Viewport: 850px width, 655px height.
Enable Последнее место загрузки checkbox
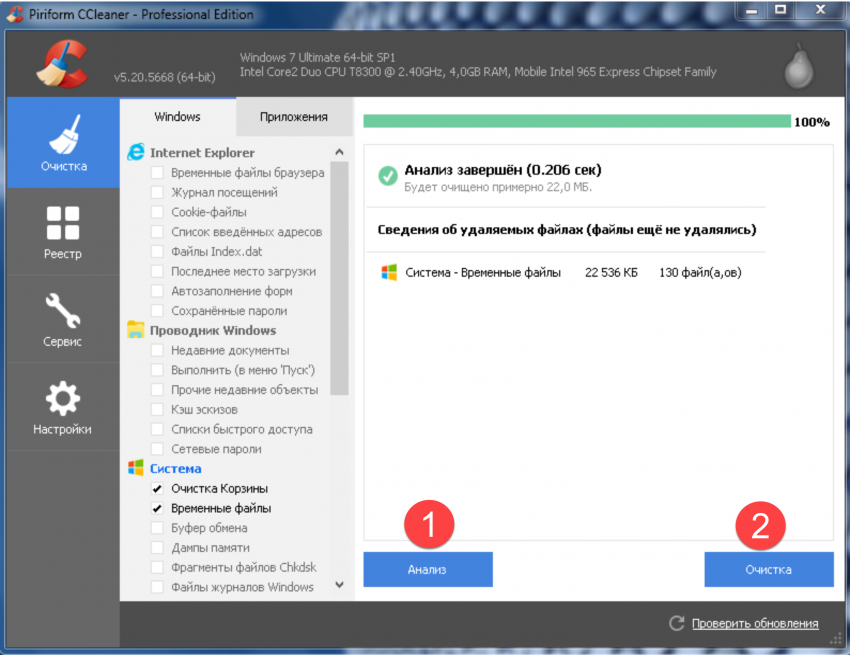point(157,271)
